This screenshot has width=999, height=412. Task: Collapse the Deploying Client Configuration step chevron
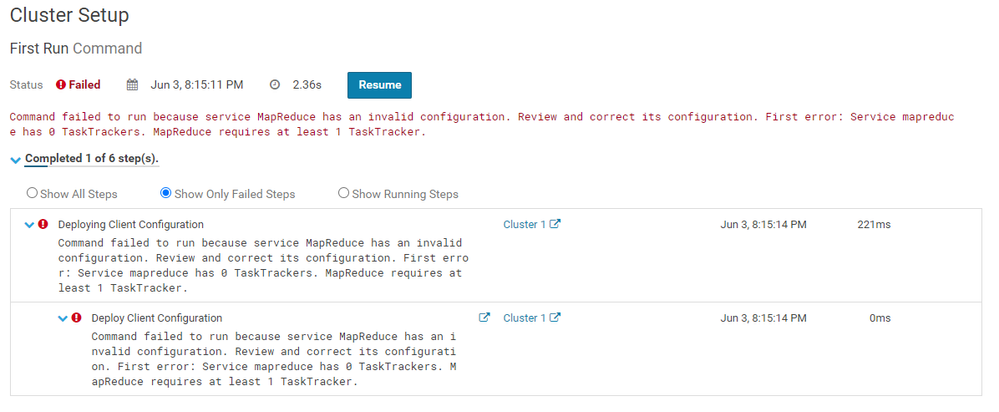pyautogui.click(x=29, y=225)
